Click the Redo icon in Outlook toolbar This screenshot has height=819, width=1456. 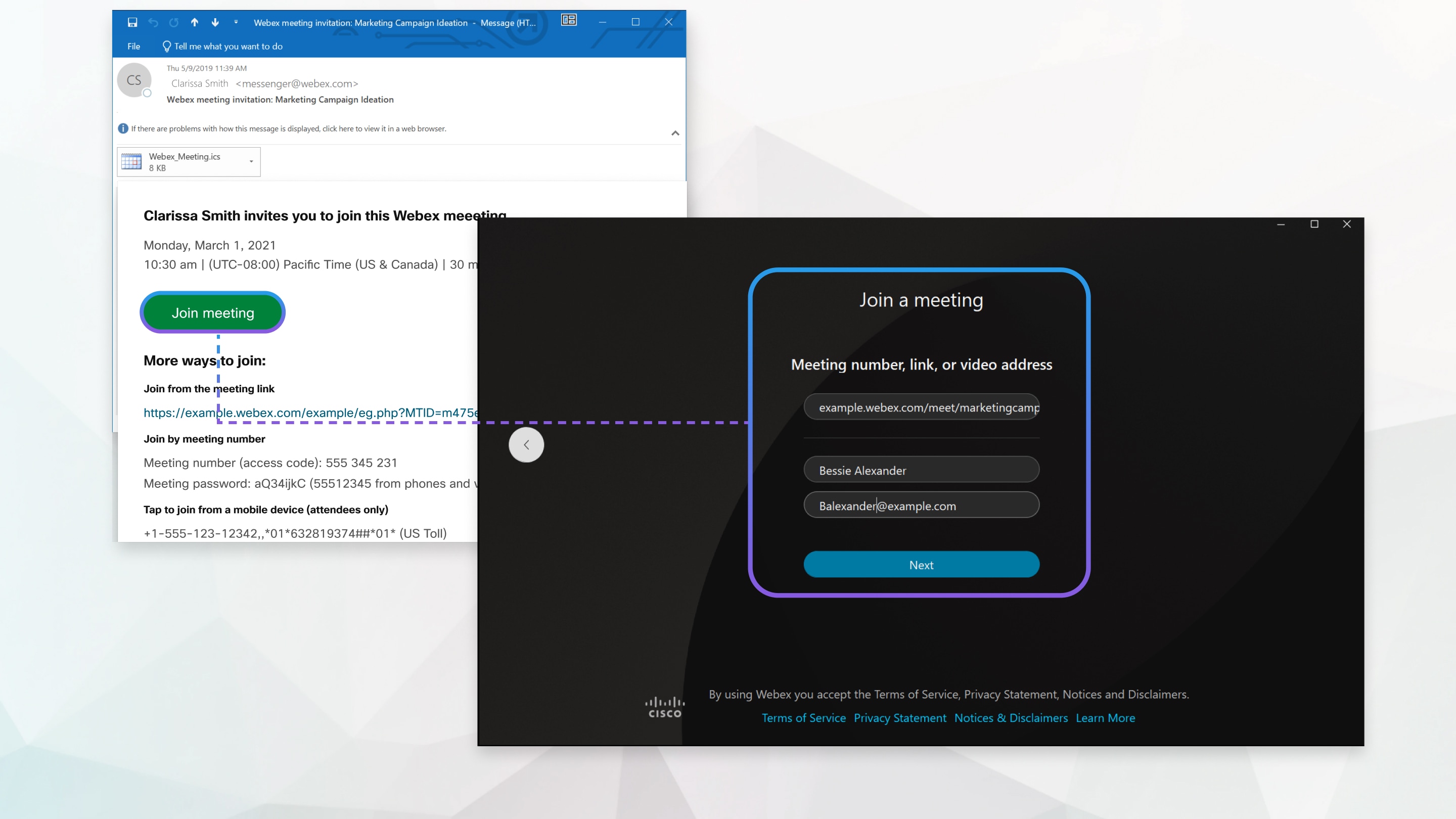click(173, 23)
